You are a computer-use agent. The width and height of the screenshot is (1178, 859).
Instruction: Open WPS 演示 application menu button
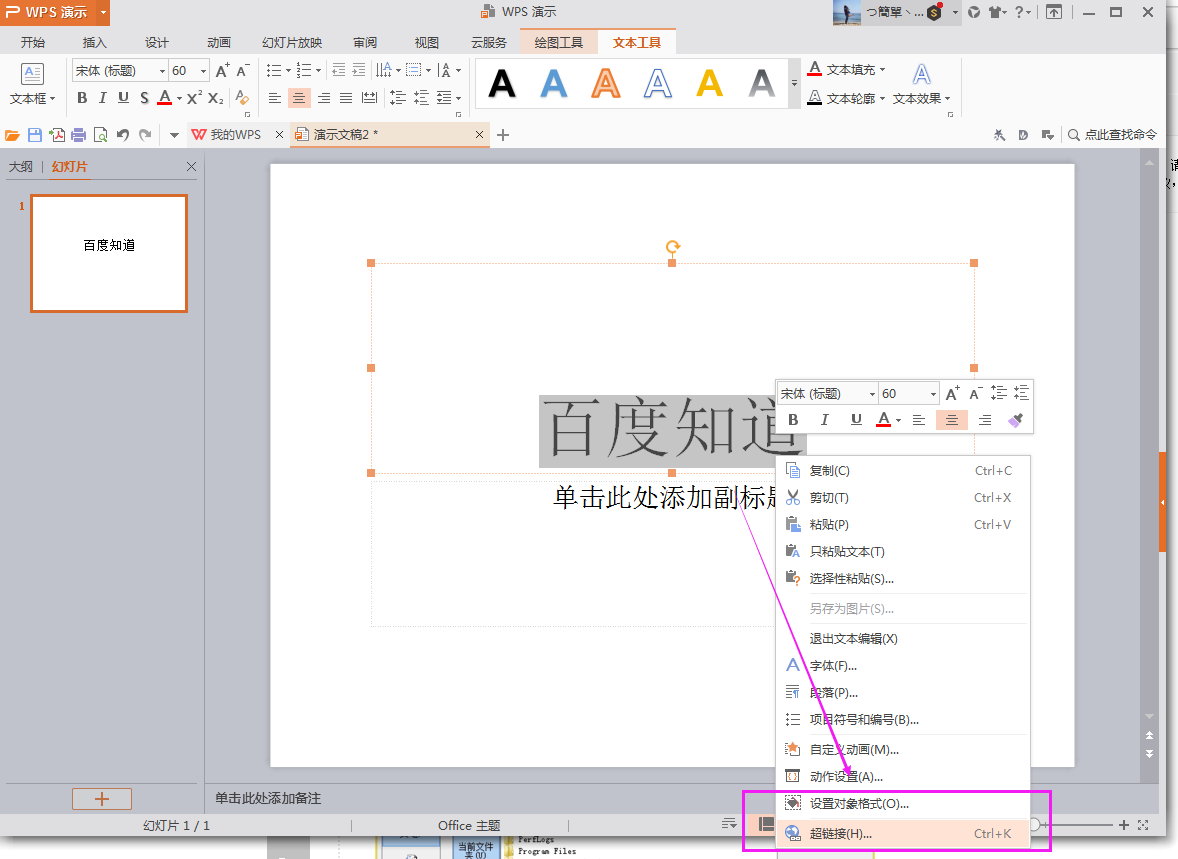point(55,12)
